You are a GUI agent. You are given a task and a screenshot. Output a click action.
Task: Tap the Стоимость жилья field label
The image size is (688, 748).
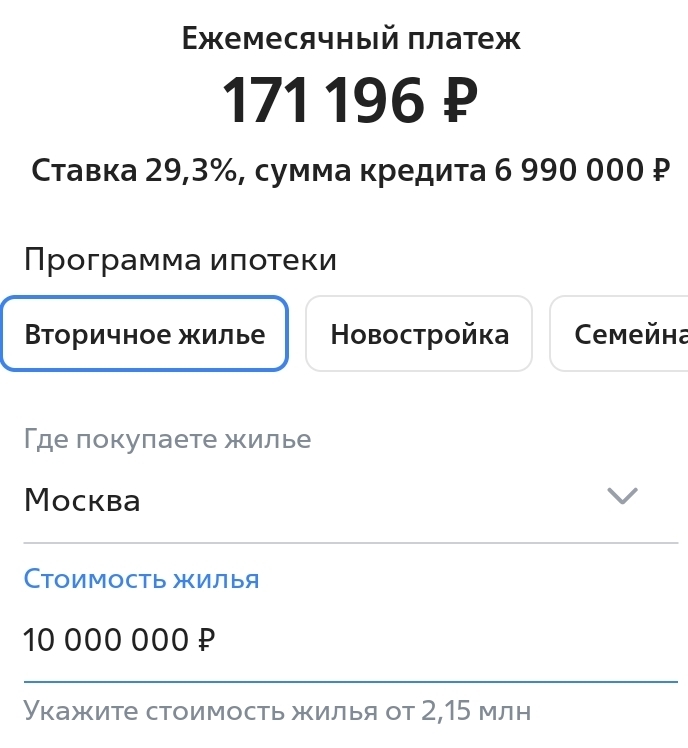(141, 579)
